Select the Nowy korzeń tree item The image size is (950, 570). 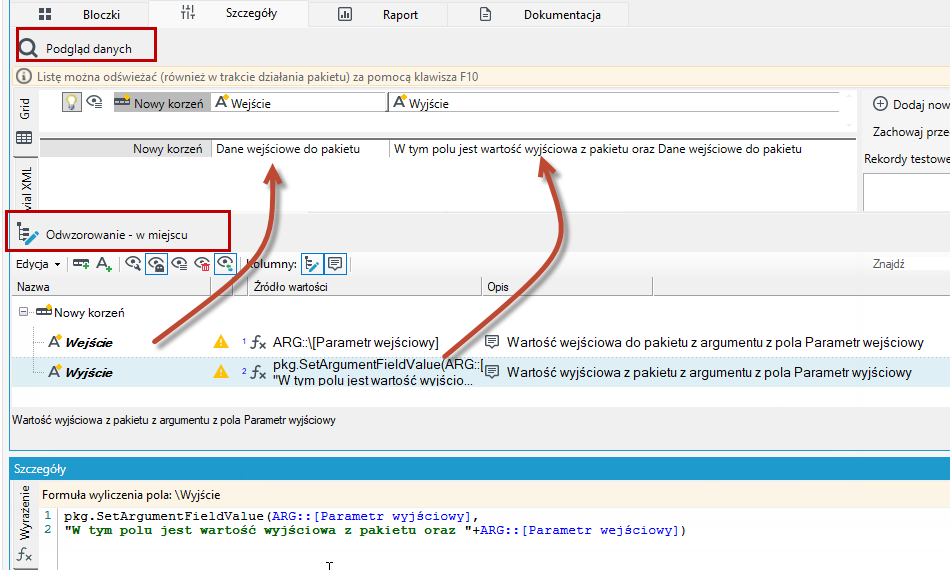(x=88, y=313)
